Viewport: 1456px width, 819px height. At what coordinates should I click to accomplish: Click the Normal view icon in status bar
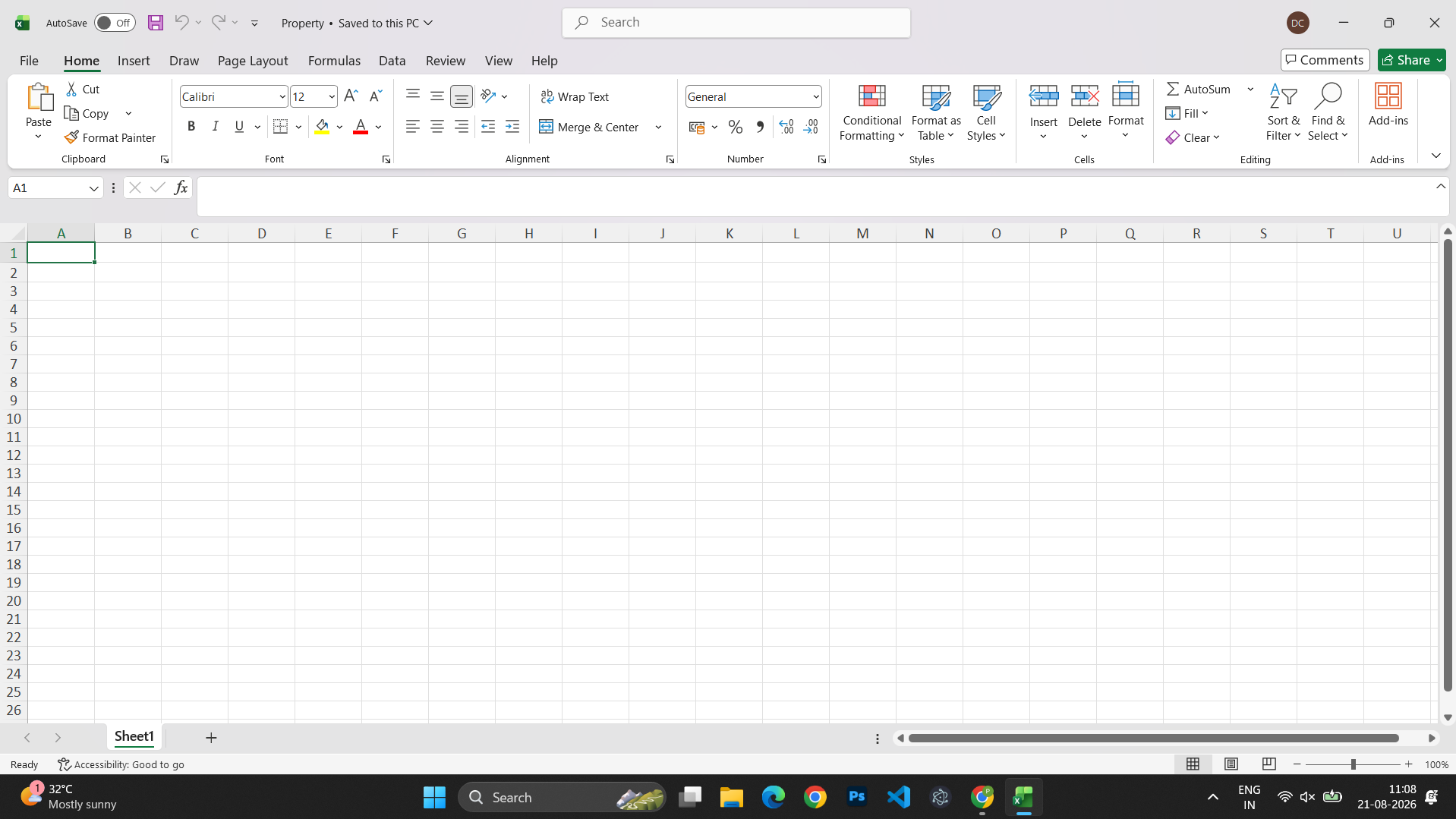(x=1193, y=764)
